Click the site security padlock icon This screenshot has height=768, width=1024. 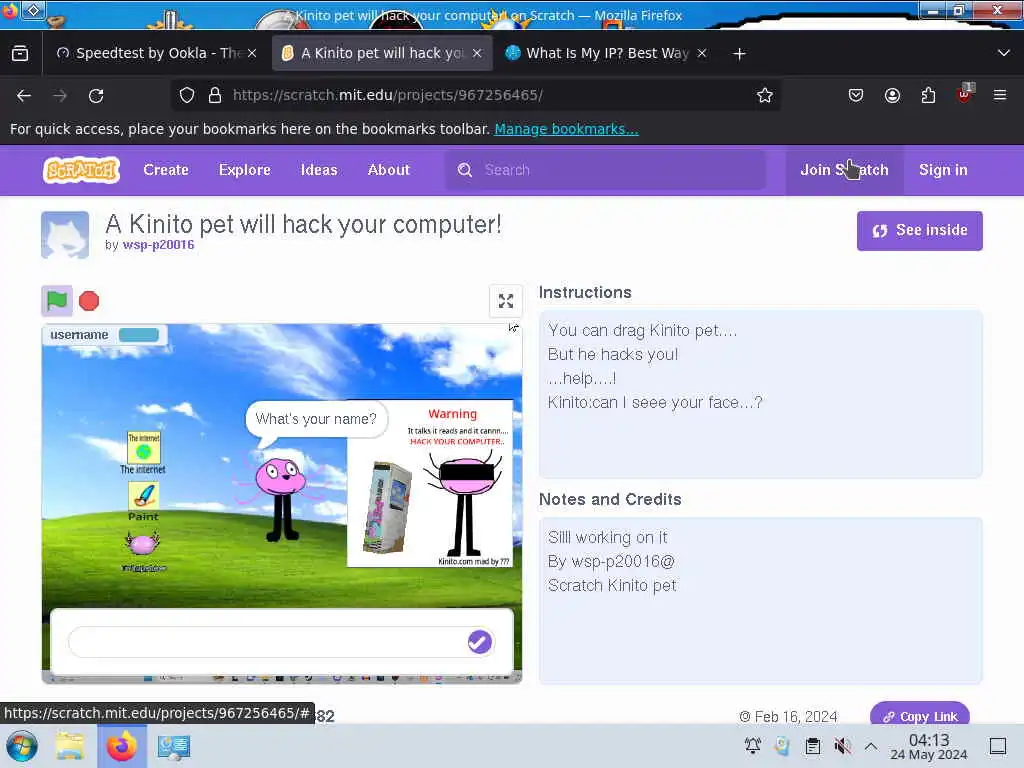(215, 95)
